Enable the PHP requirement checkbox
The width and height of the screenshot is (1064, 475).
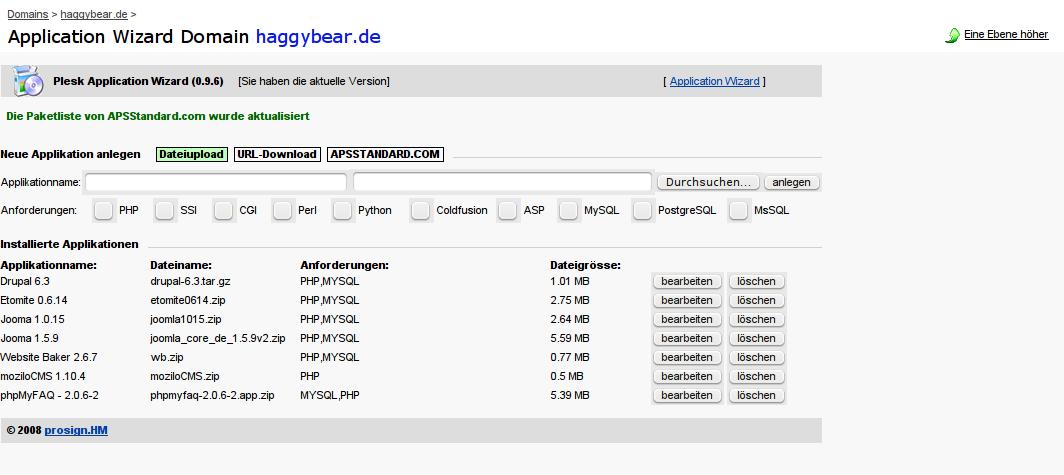click(x=104, y=210)
